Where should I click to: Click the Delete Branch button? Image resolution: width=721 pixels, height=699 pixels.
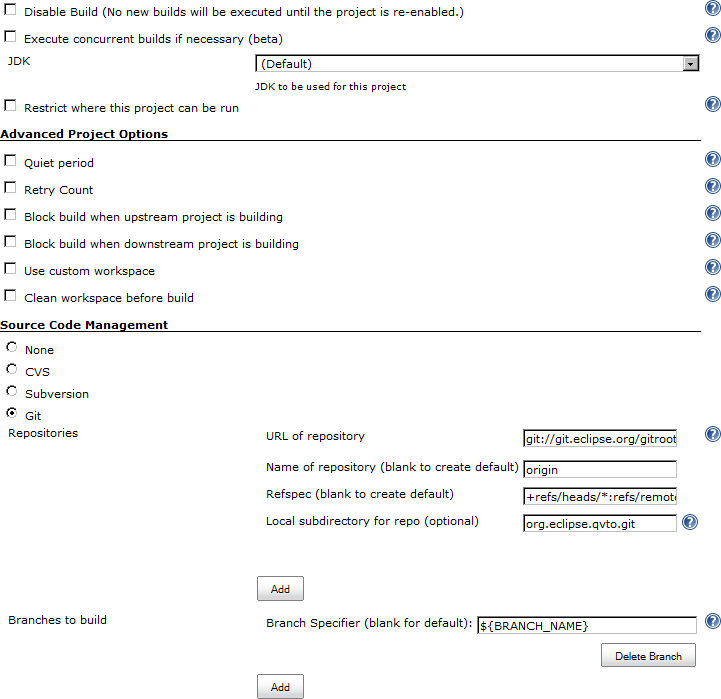tap(648, 655)
